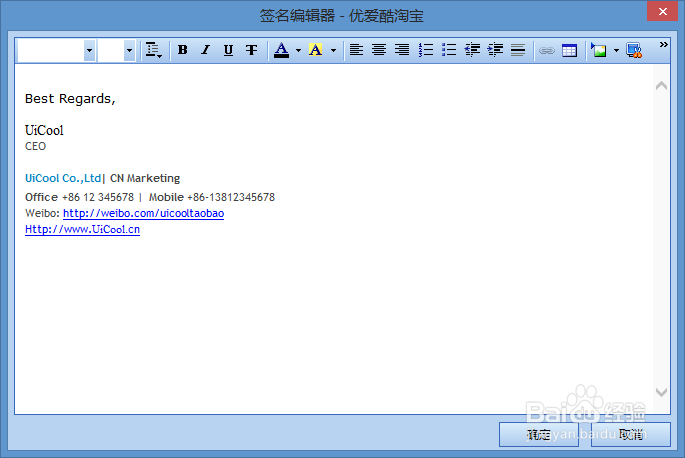Click the 'UiCool' name text
The width and height of the screenshot is (685, 458).
pyautogui.click(x=44, y=130)
